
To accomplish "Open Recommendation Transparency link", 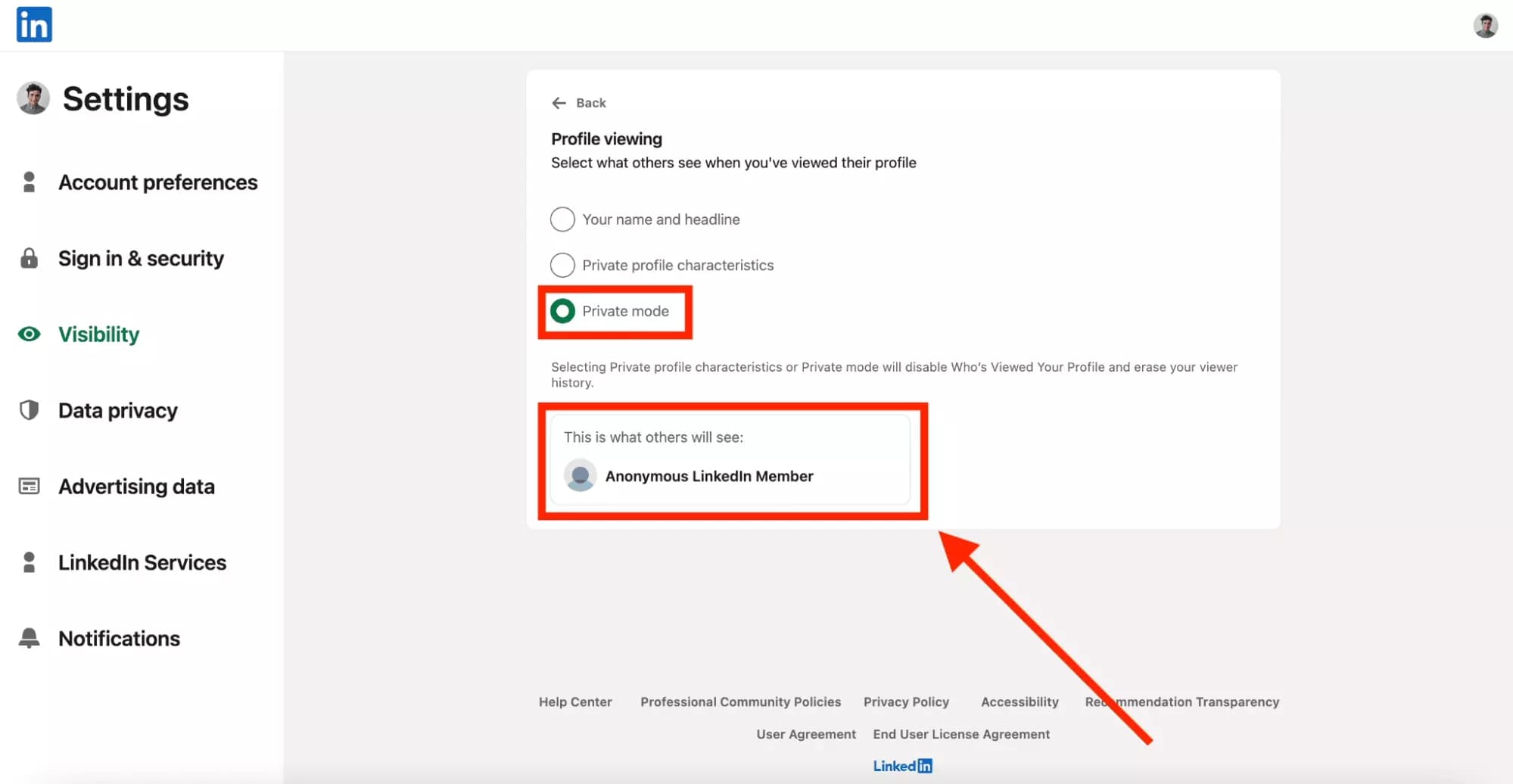I will pos(1181,702).
